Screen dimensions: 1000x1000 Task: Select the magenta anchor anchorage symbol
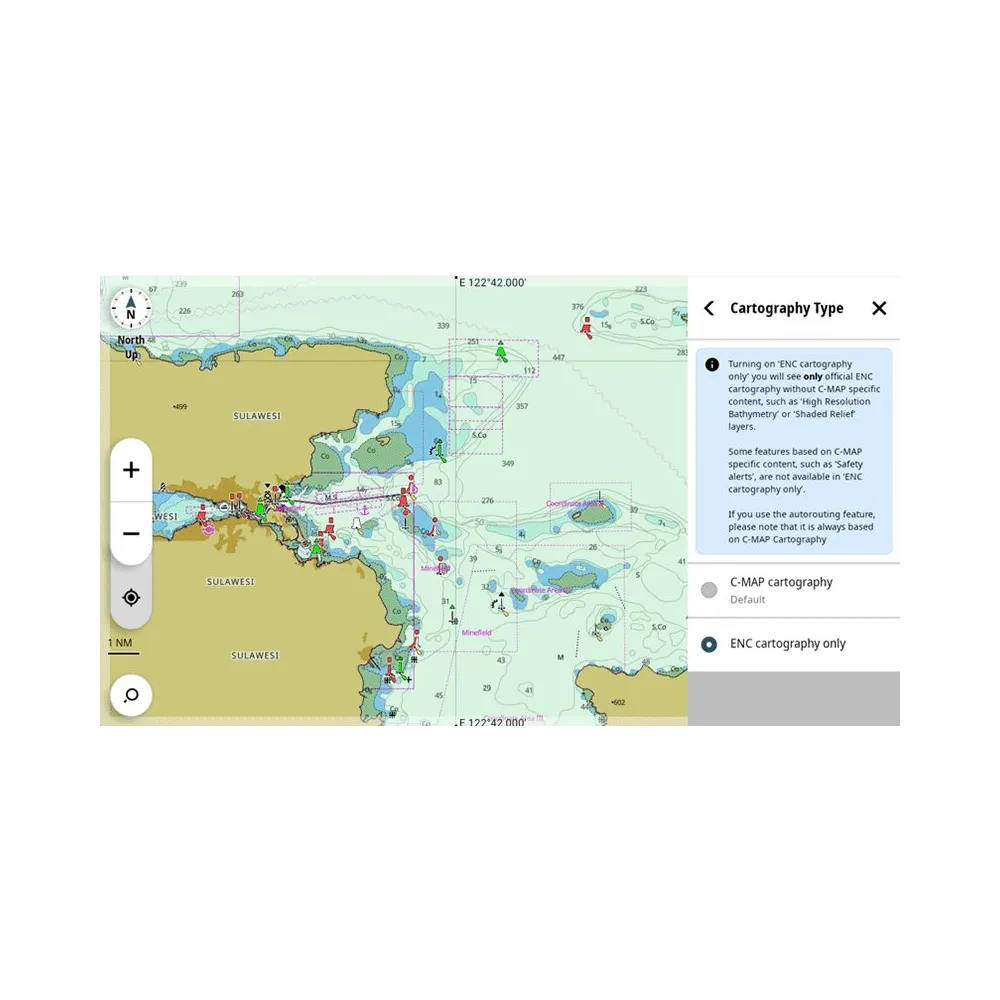click(x=364, y=509)
